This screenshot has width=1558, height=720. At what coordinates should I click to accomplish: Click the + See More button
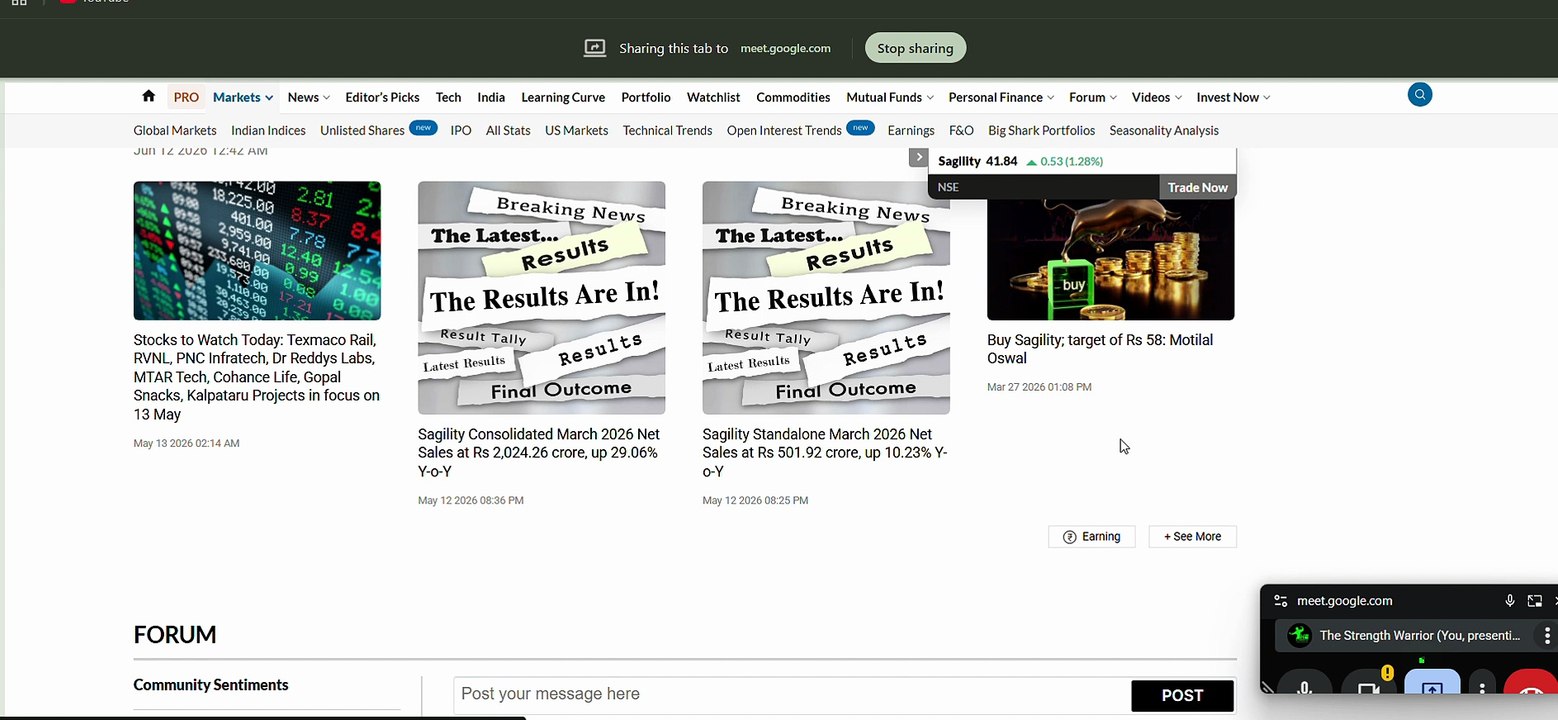pyautogui.click(x=1192, y=537)
